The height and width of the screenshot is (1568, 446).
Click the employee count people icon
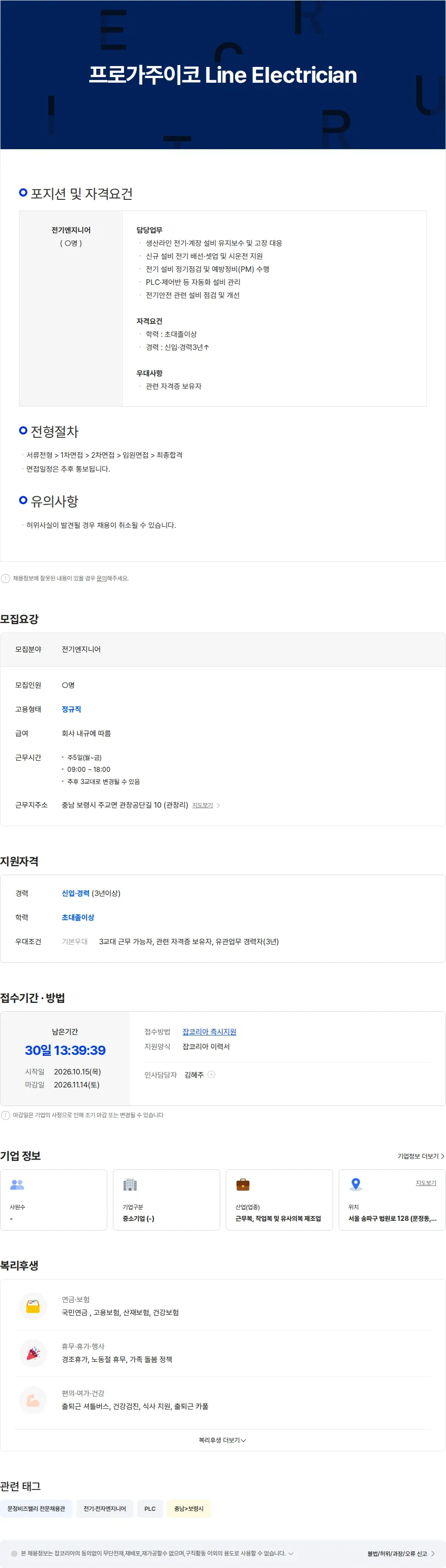tap(17, 1185)
